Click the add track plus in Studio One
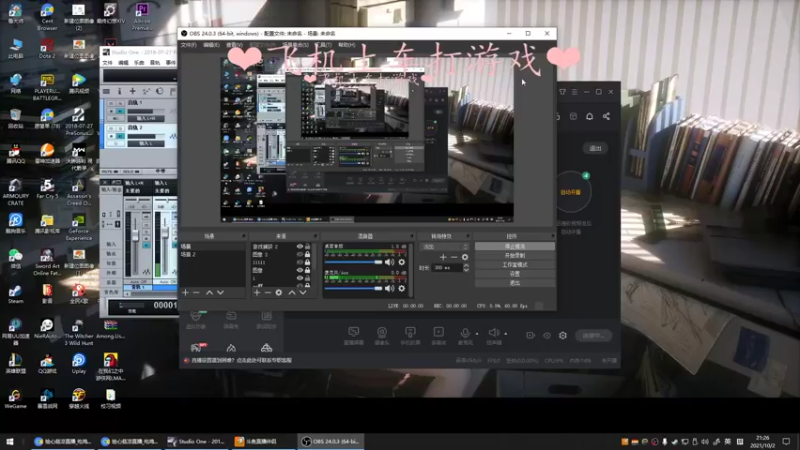Viewport: 800px width, 450px height. pos(133,91)
